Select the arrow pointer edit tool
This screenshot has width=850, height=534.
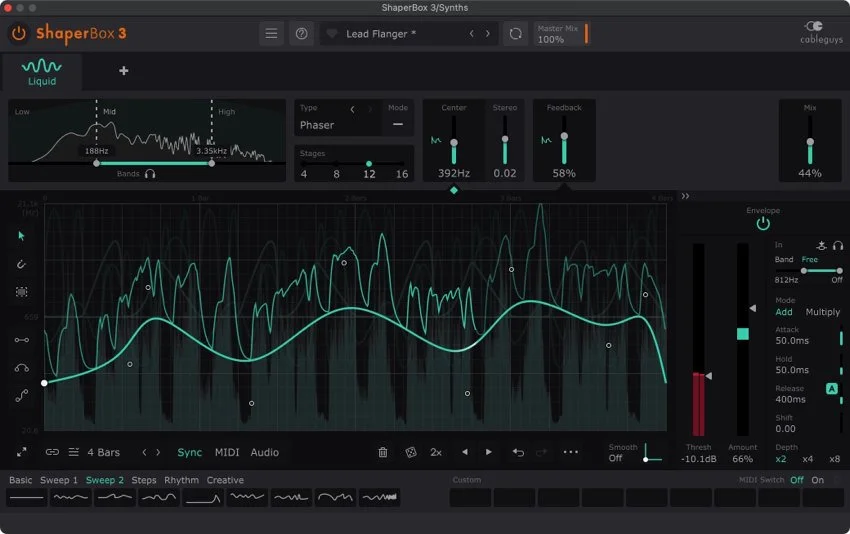click(x=21, y=236)
